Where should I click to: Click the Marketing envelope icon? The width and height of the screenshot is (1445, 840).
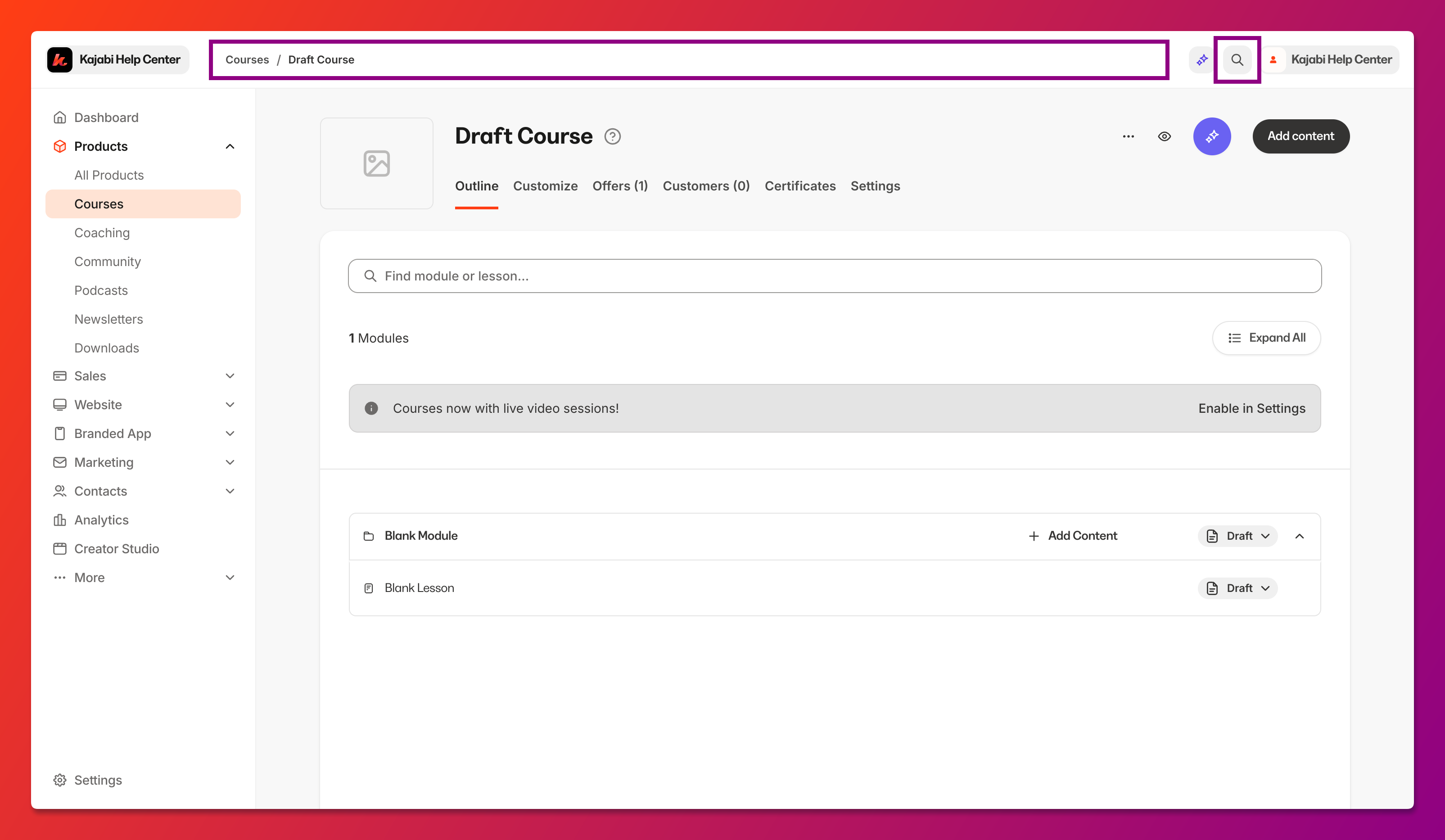pos(59,462)
